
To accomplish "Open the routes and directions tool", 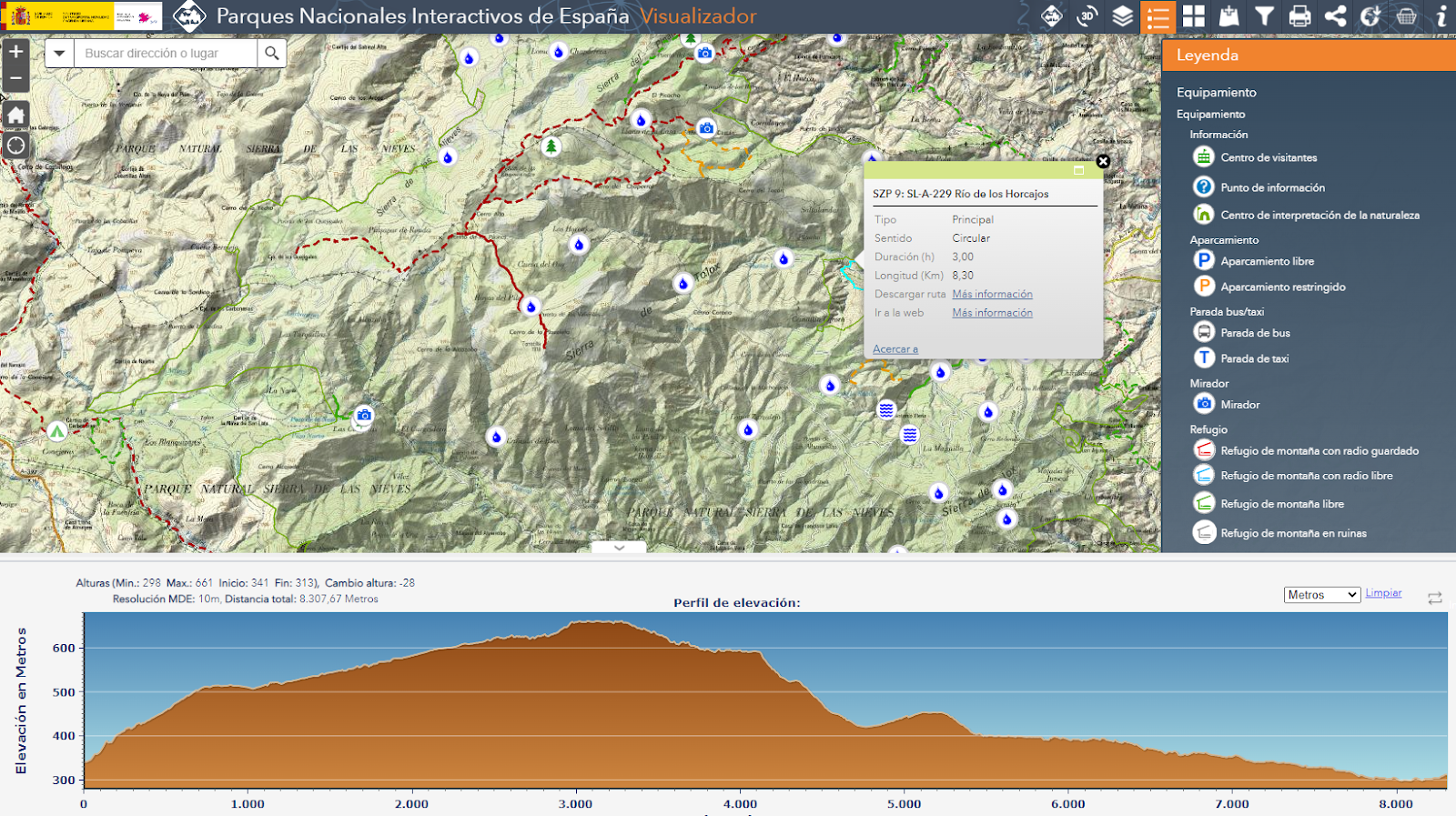I will click(x=1052, y=16).
